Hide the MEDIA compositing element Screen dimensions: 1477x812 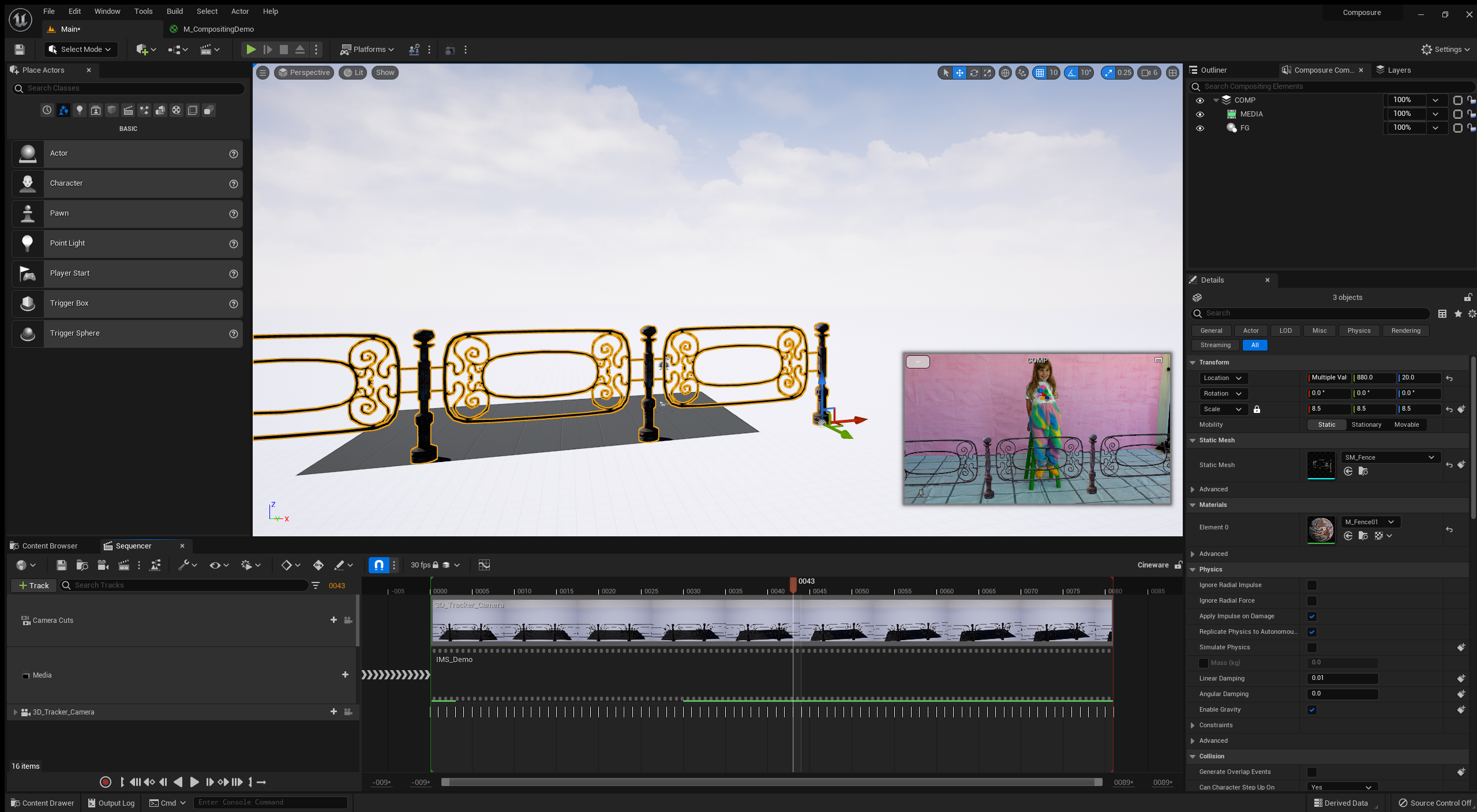1200,114
